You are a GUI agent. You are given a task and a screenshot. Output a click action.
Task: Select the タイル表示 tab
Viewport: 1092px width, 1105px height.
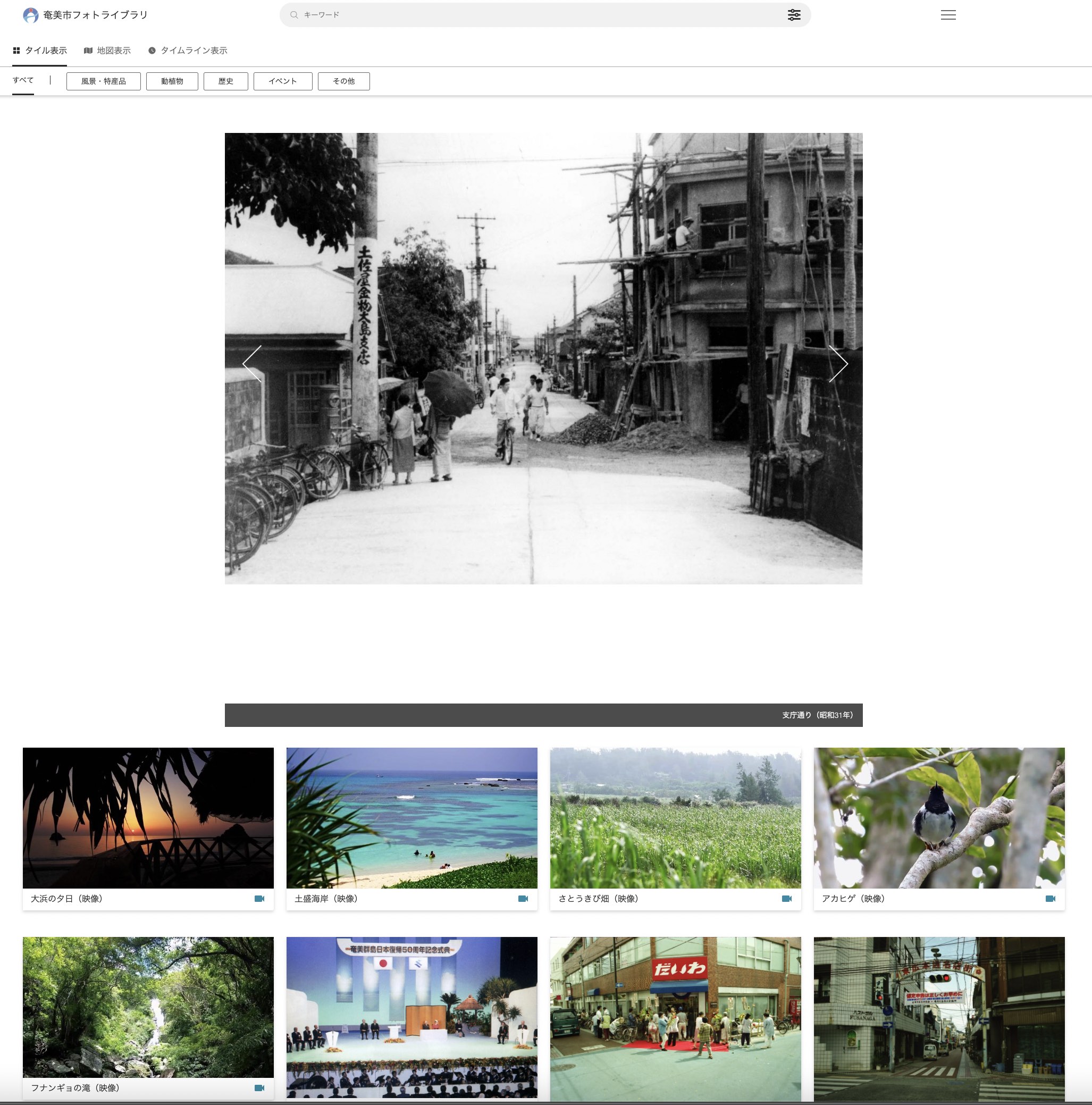pos(40,51)
